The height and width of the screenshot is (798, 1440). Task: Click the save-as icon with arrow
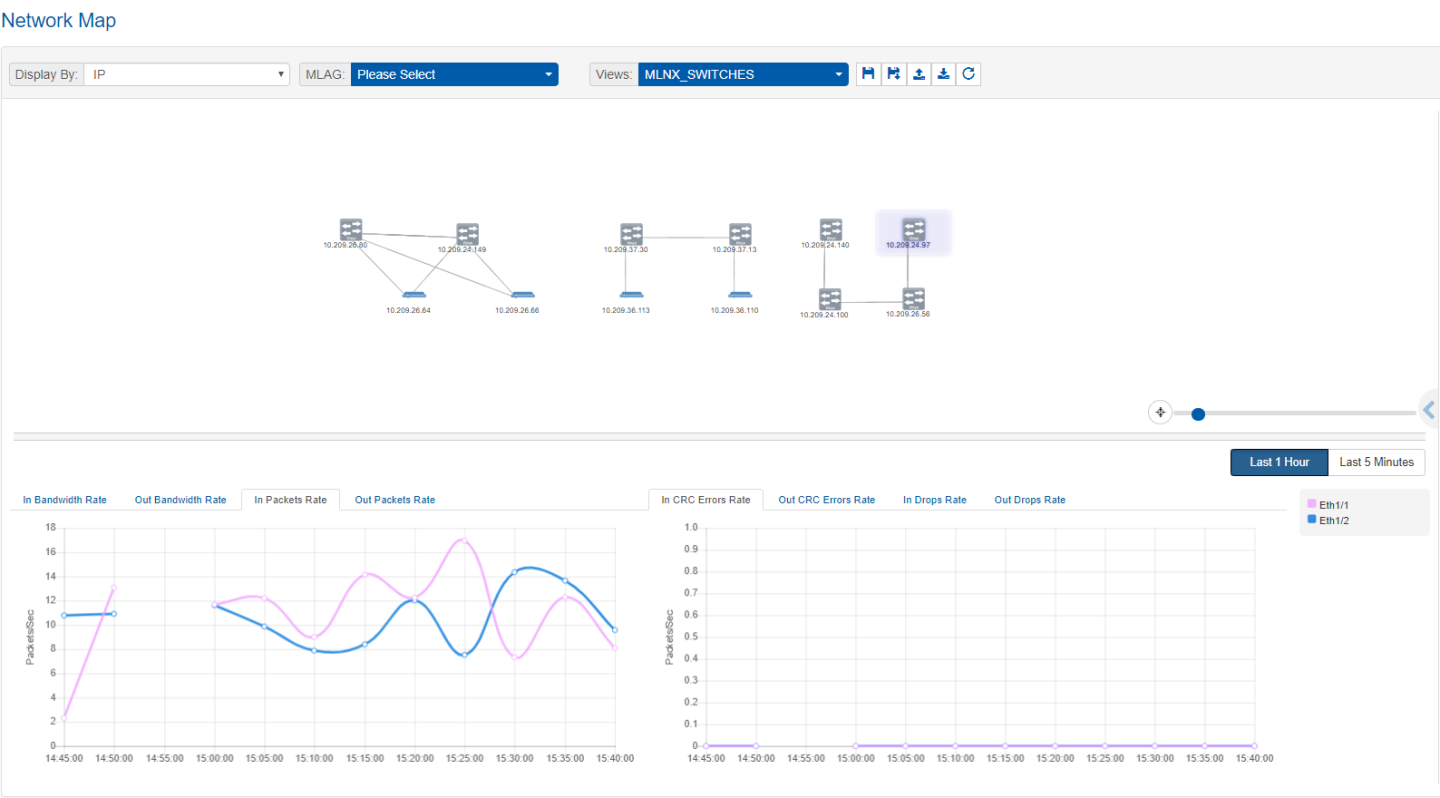coord(893,74)
